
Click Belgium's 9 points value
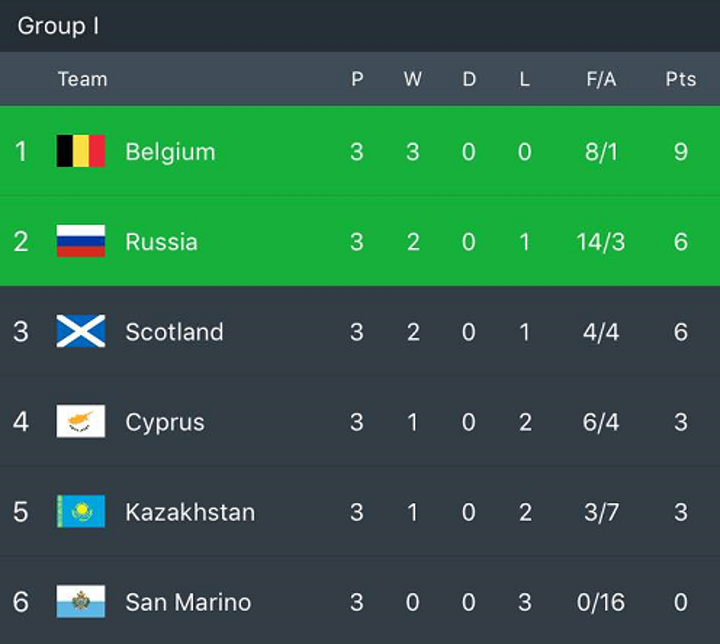[x=681, y=152]
